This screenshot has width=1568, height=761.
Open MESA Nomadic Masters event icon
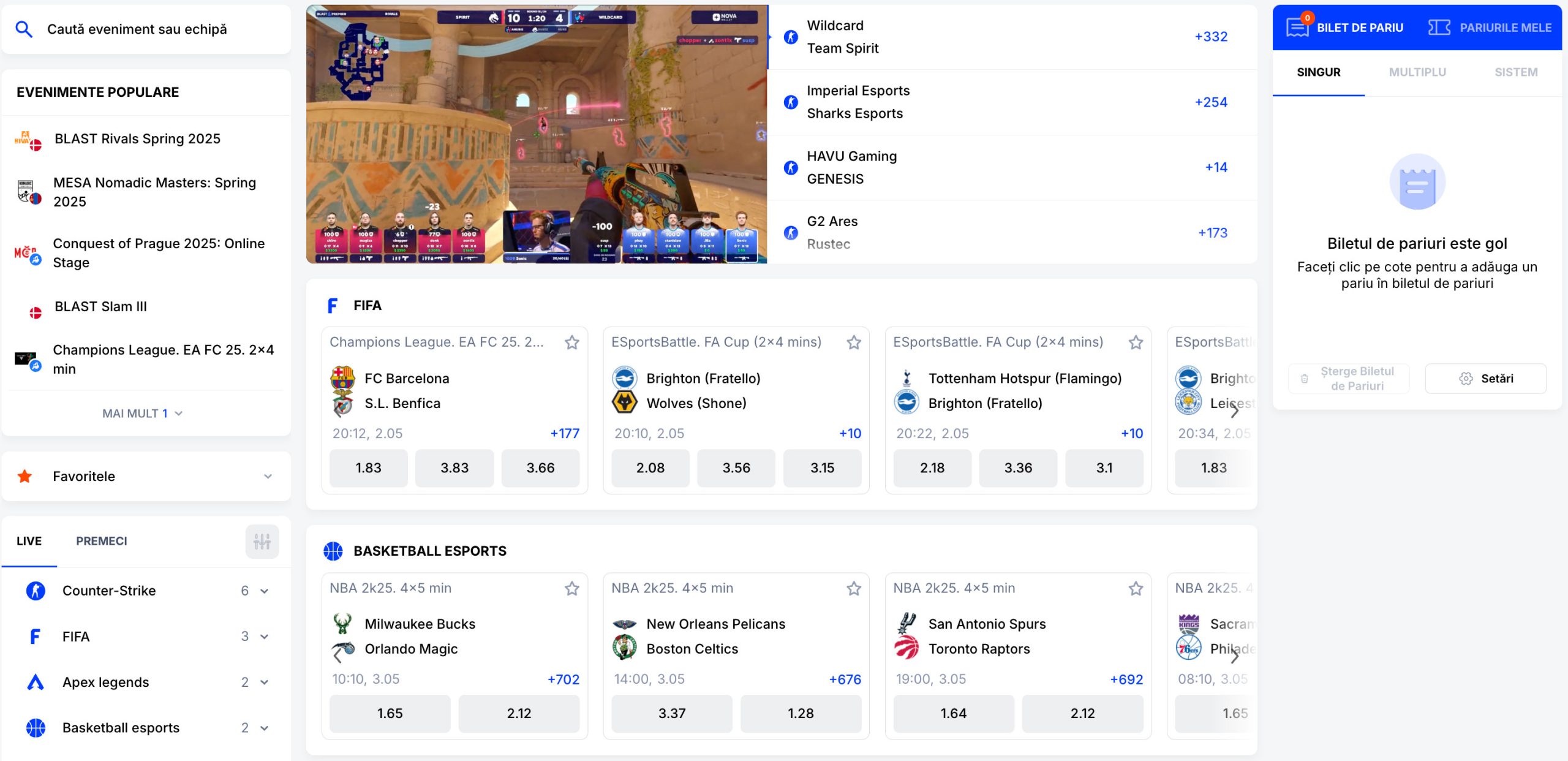click(29, 192)
